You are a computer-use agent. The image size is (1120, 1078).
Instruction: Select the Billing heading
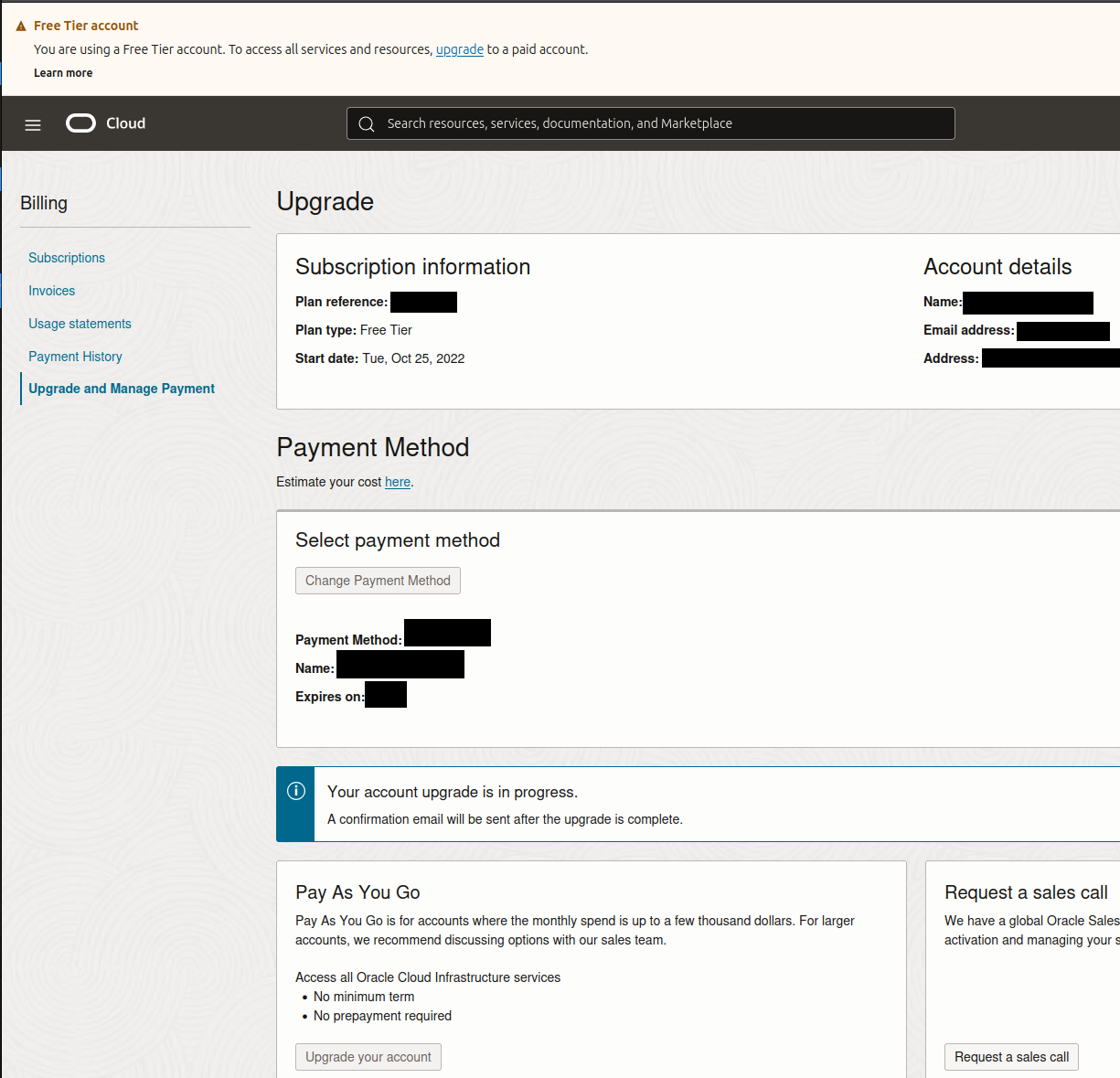coord(43,203)
